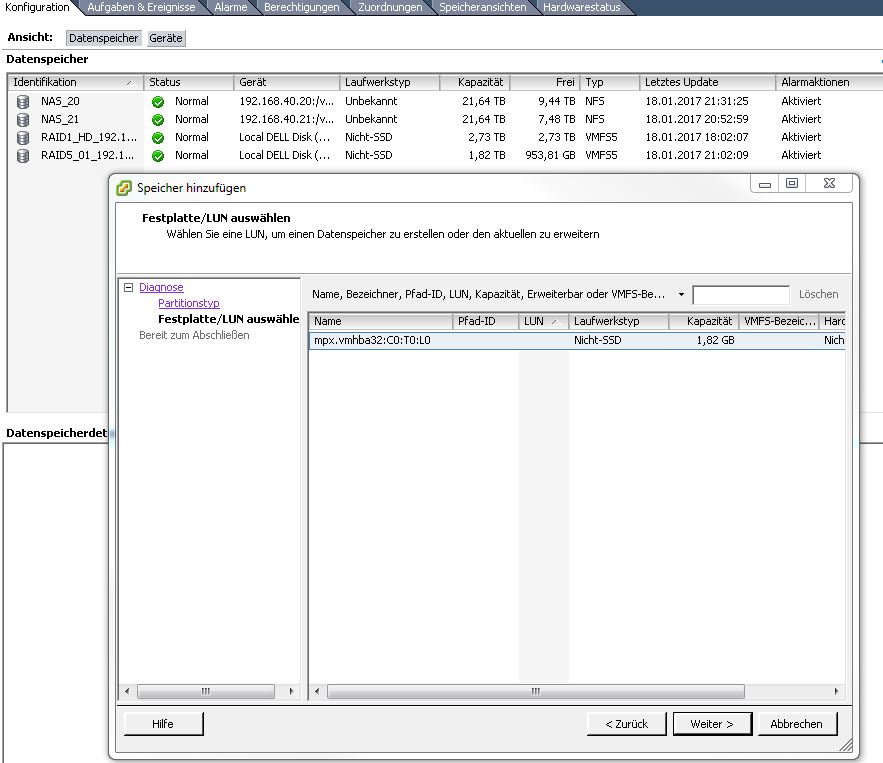
Task: Click green status icon for RAID5_01 row
Action: (x=157, y=156)
